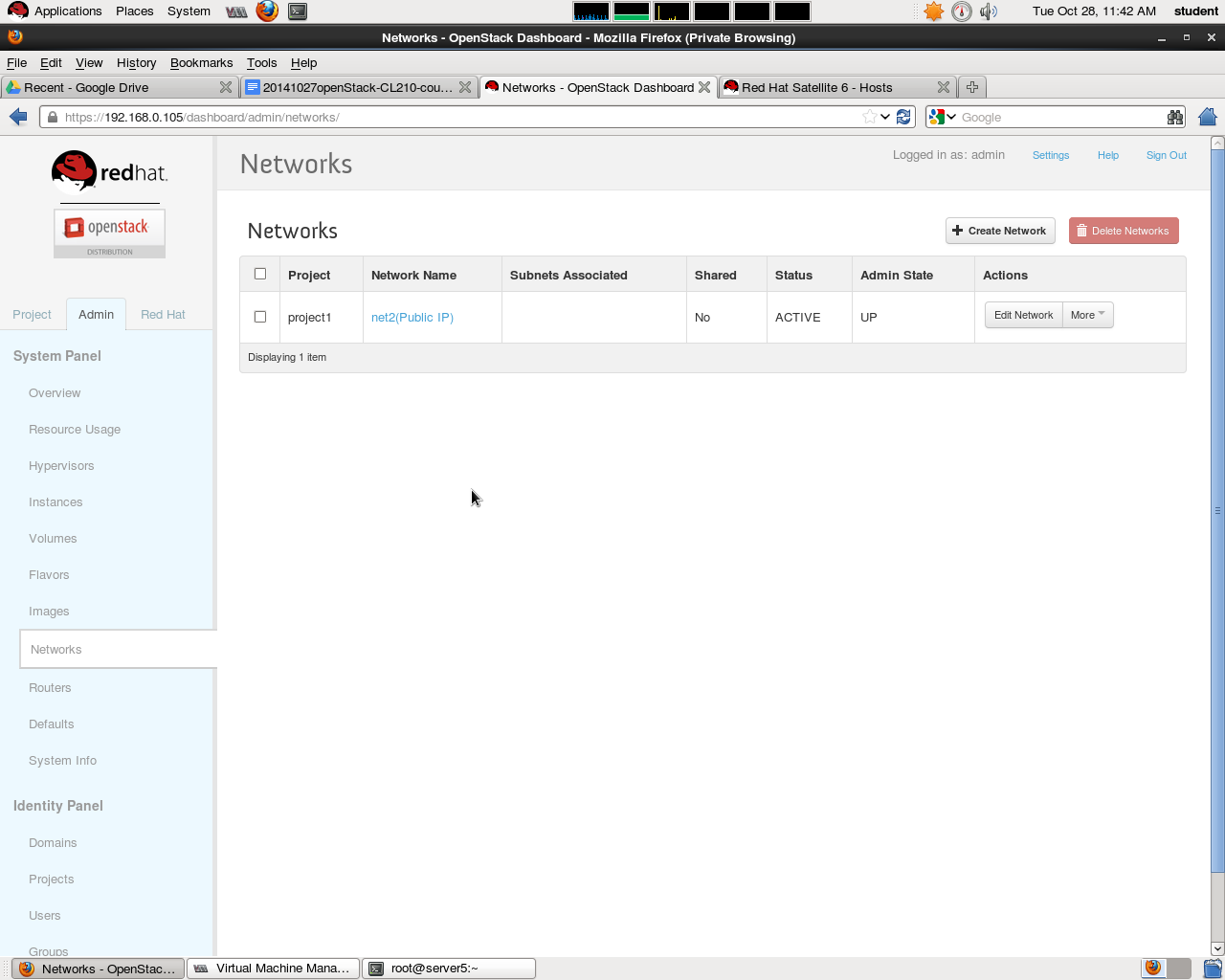Switch to the Red Hat tab
This screenshot has width=1225, height=980.
click(163, 314)
